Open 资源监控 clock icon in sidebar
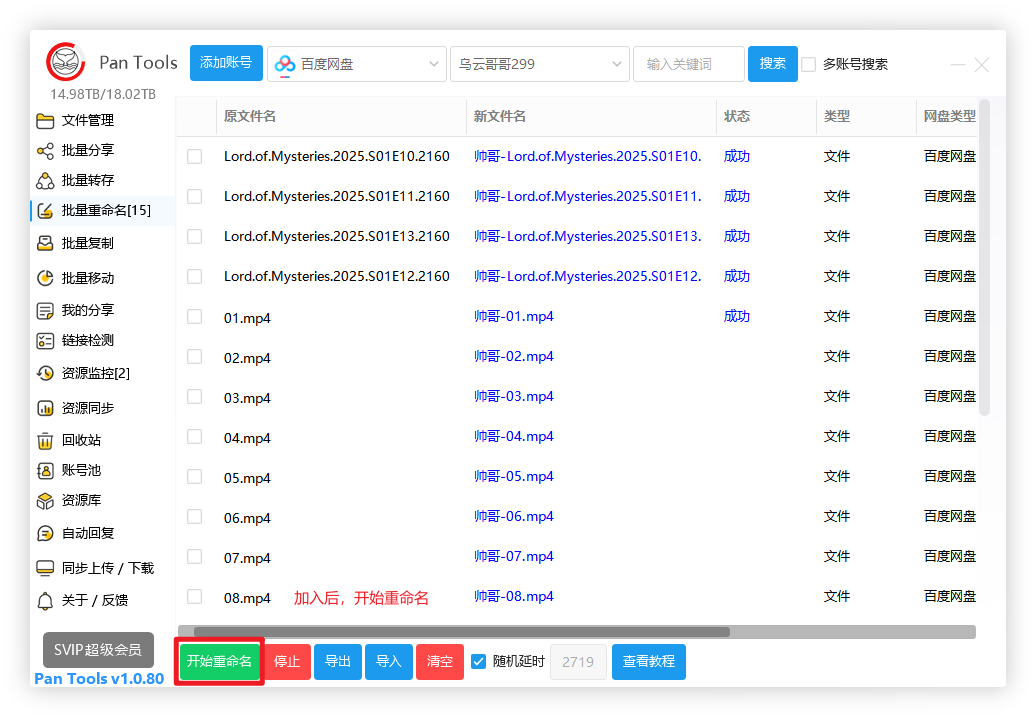This screenshot has width=1036, height=717. tap(45, 373)
